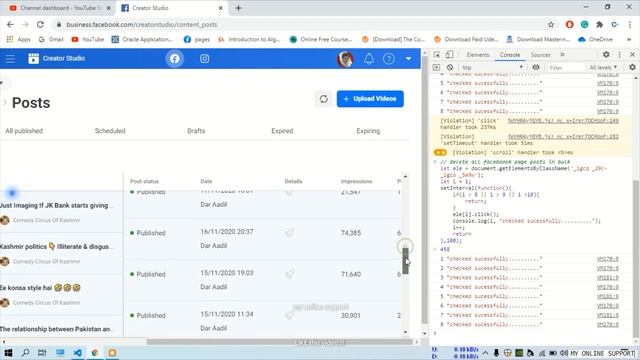Viewport: 640px width, 360px height.
Task: Open console settings gear
Action: [632, 67]
